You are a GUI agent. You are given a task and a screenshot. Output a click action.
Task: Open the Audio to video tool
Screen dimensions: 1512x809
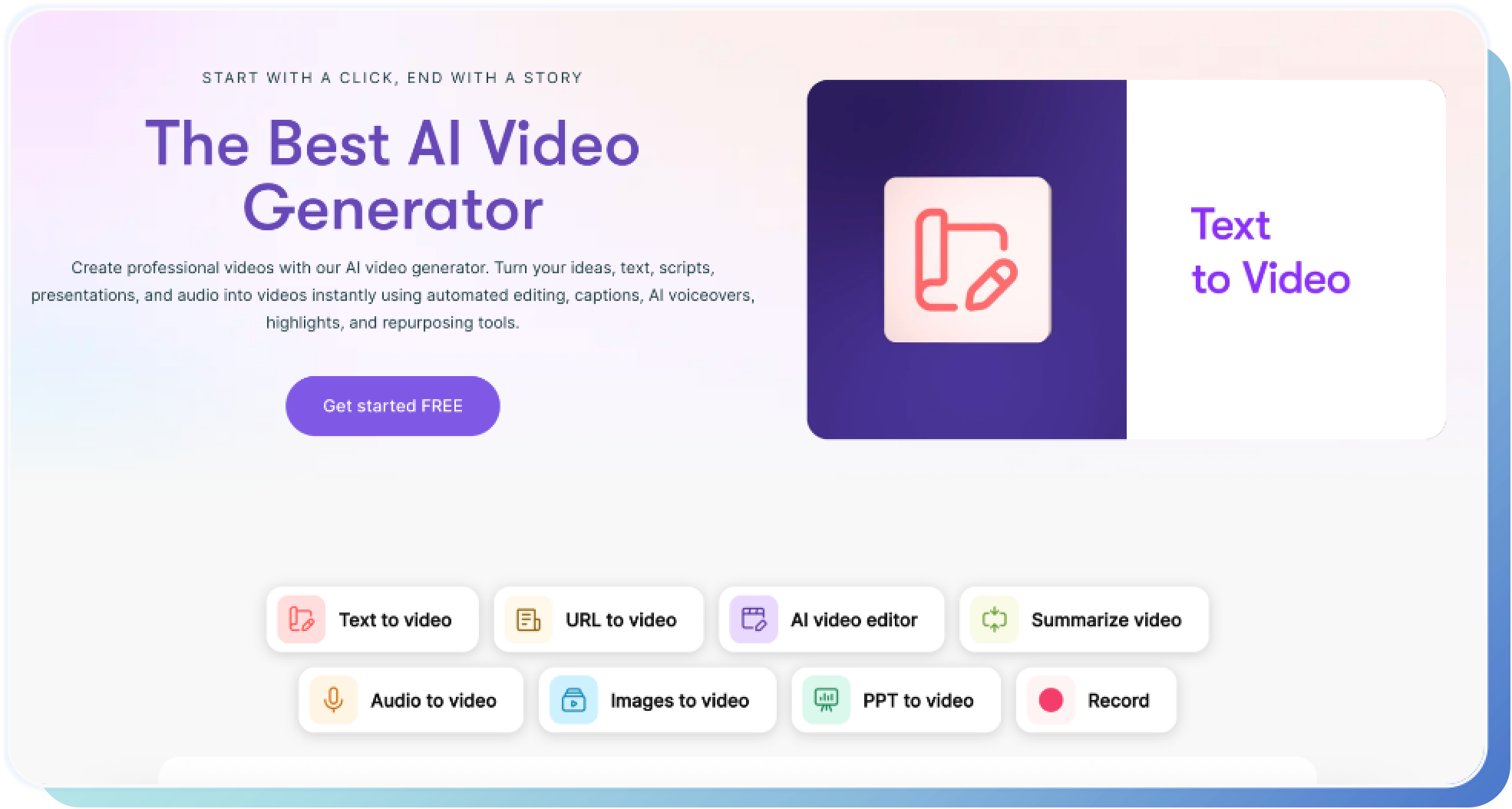pyautogui.click(x=410, y=700)
